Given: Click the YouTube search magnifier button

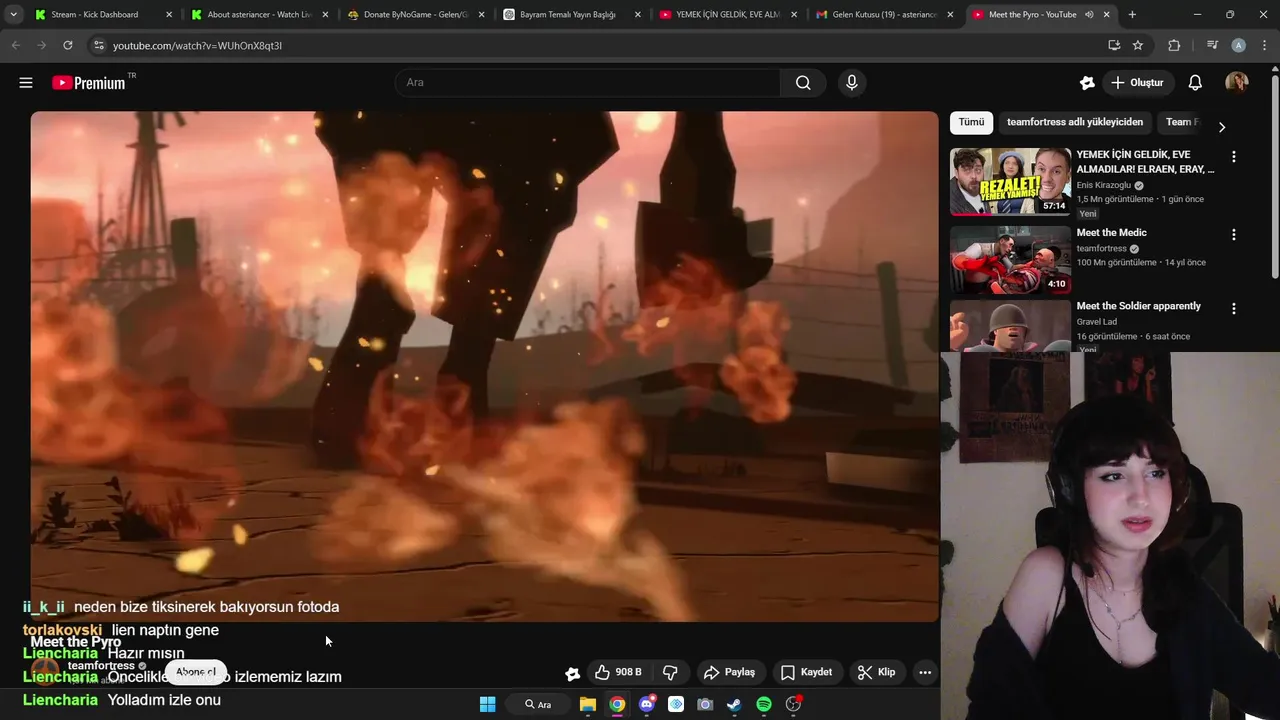Looking at the screenshot, I should click(803, 83).
